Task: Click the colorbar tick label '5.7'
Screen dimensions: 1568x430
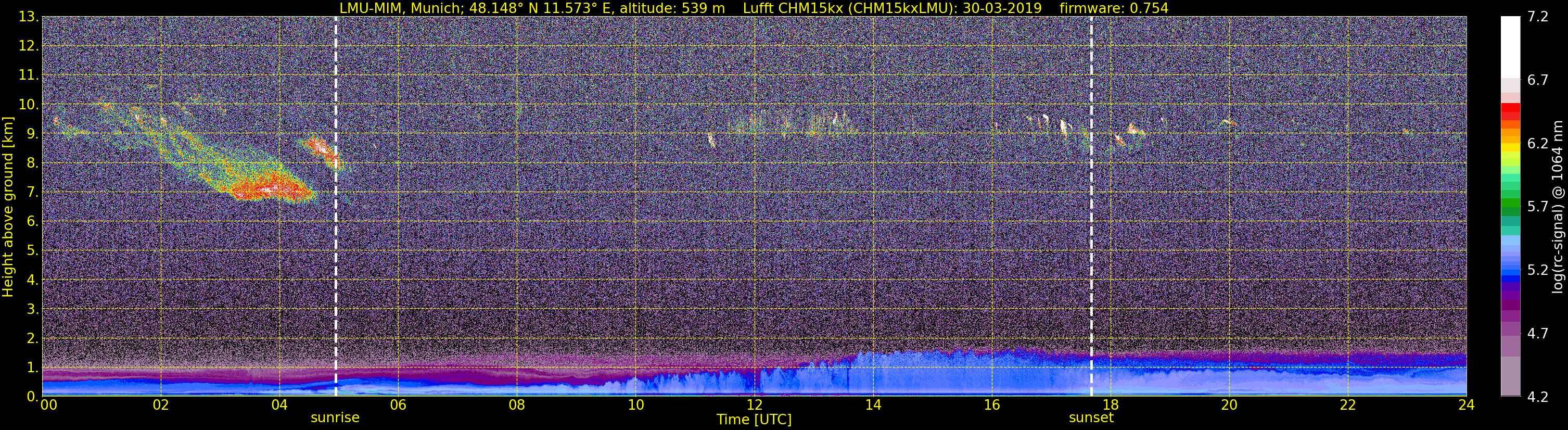Action: [1538, 207]
